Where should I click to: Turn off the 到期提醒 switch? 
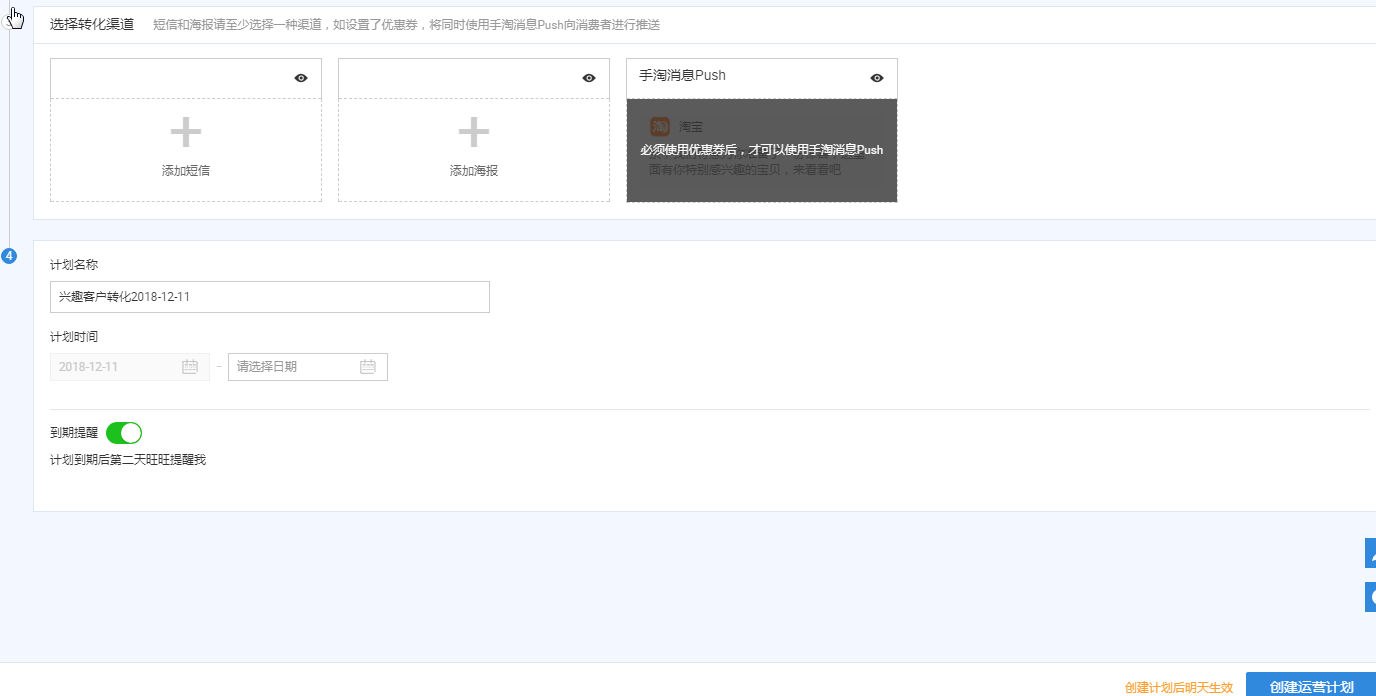(124, 433)
